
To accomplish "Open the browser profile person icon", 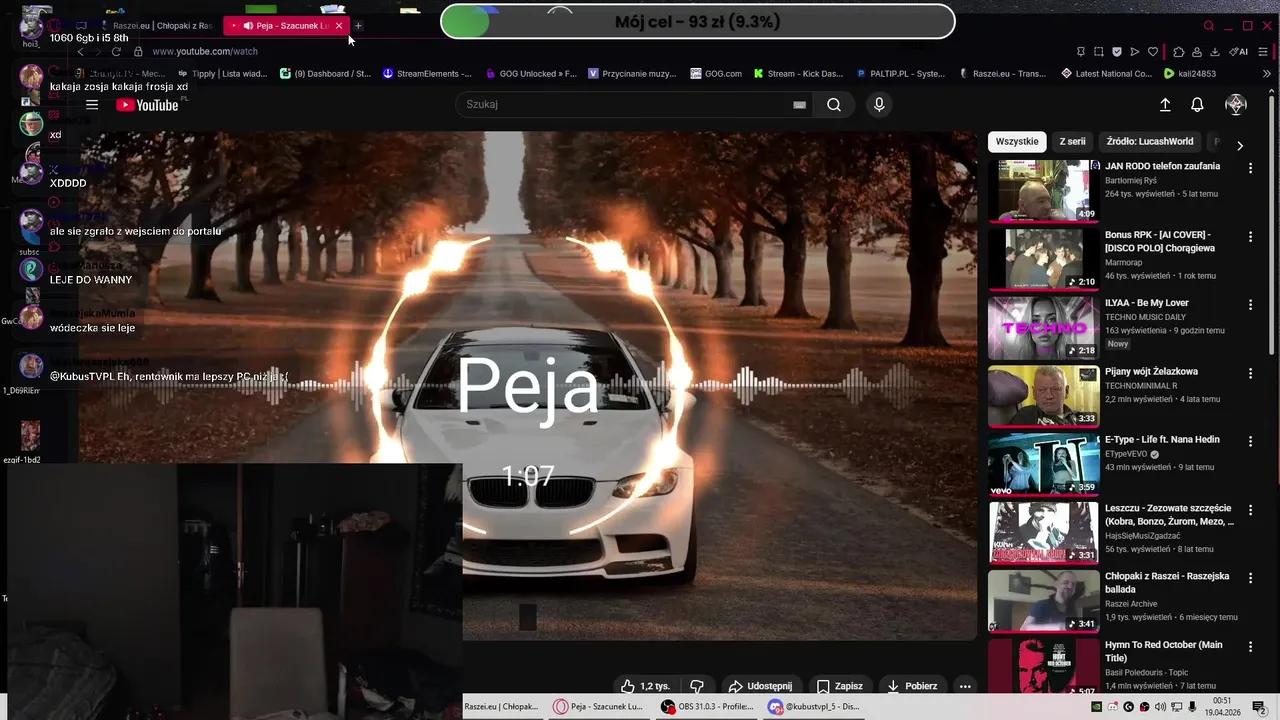I will click(1197, 51).
